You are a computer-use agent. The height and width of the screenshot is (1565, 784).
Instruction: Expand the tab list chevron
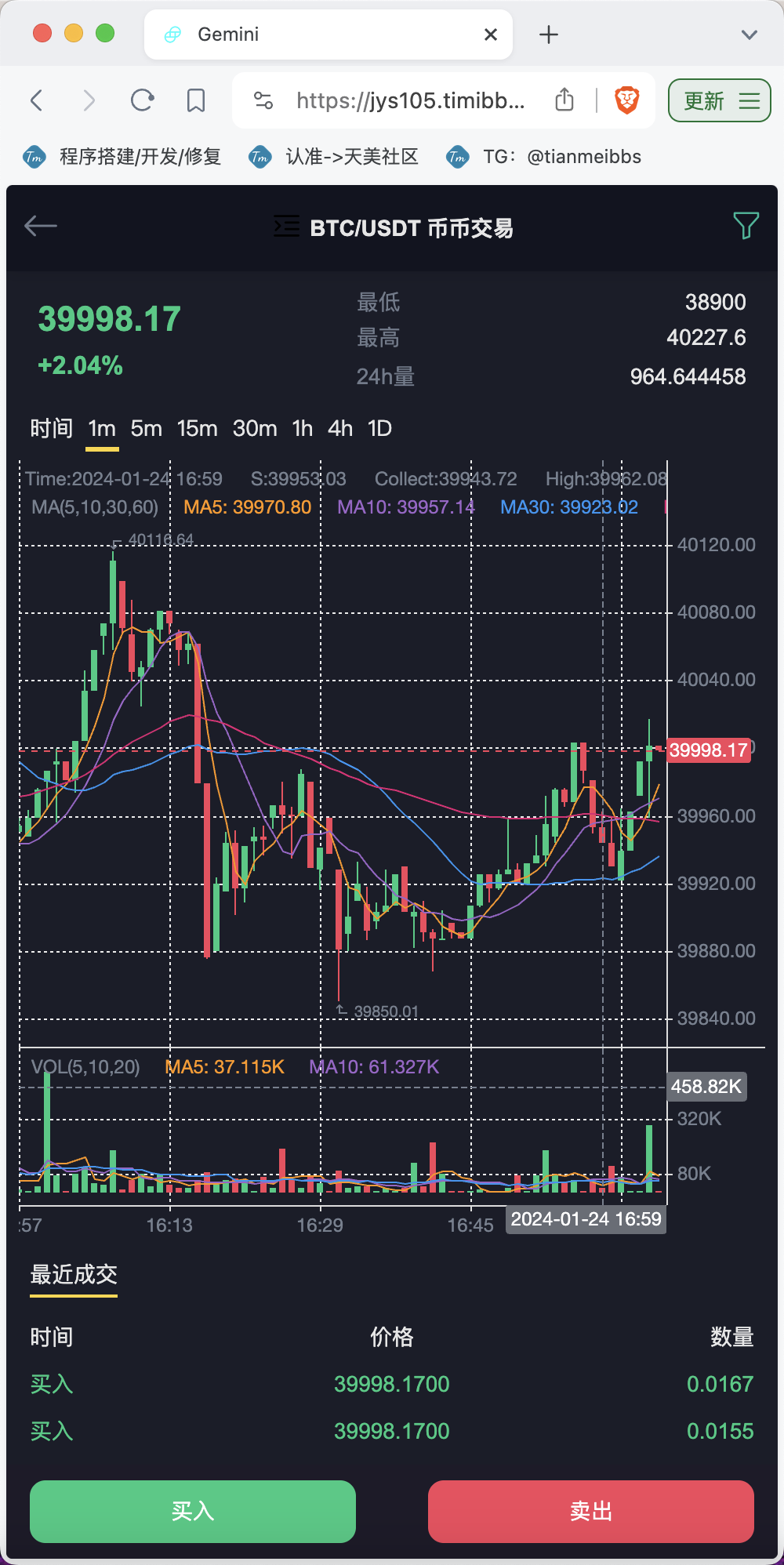(x=750, y=34)
